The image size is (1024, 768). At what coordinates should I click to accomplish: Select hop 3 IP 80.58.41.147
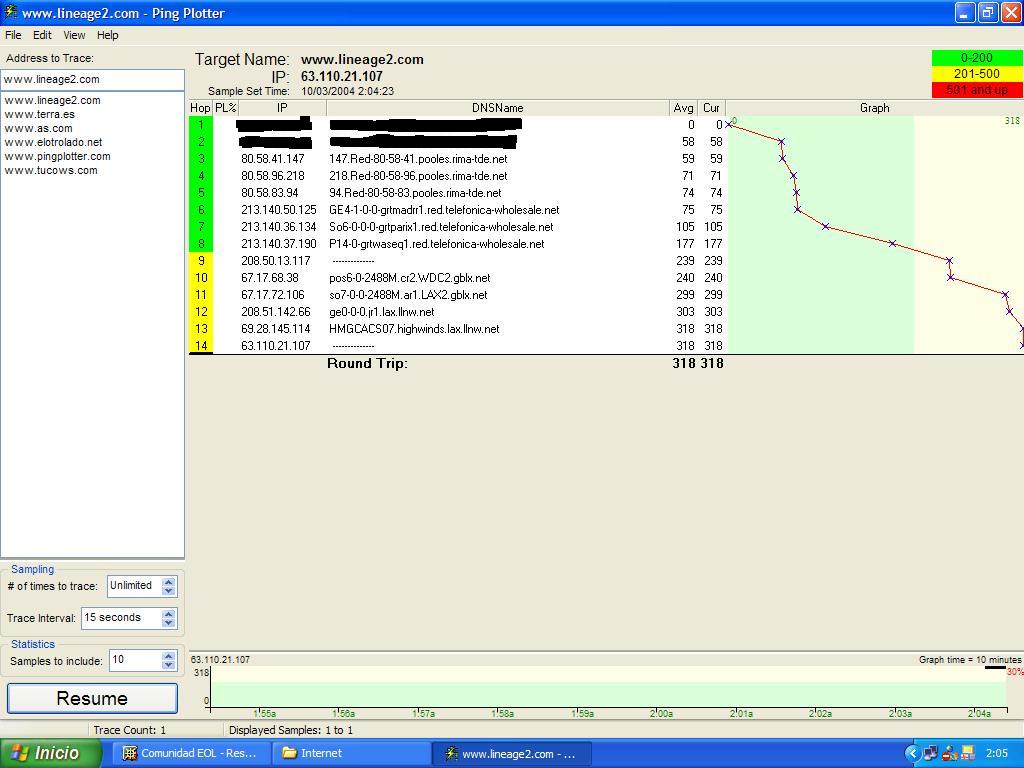pos(273,159)
